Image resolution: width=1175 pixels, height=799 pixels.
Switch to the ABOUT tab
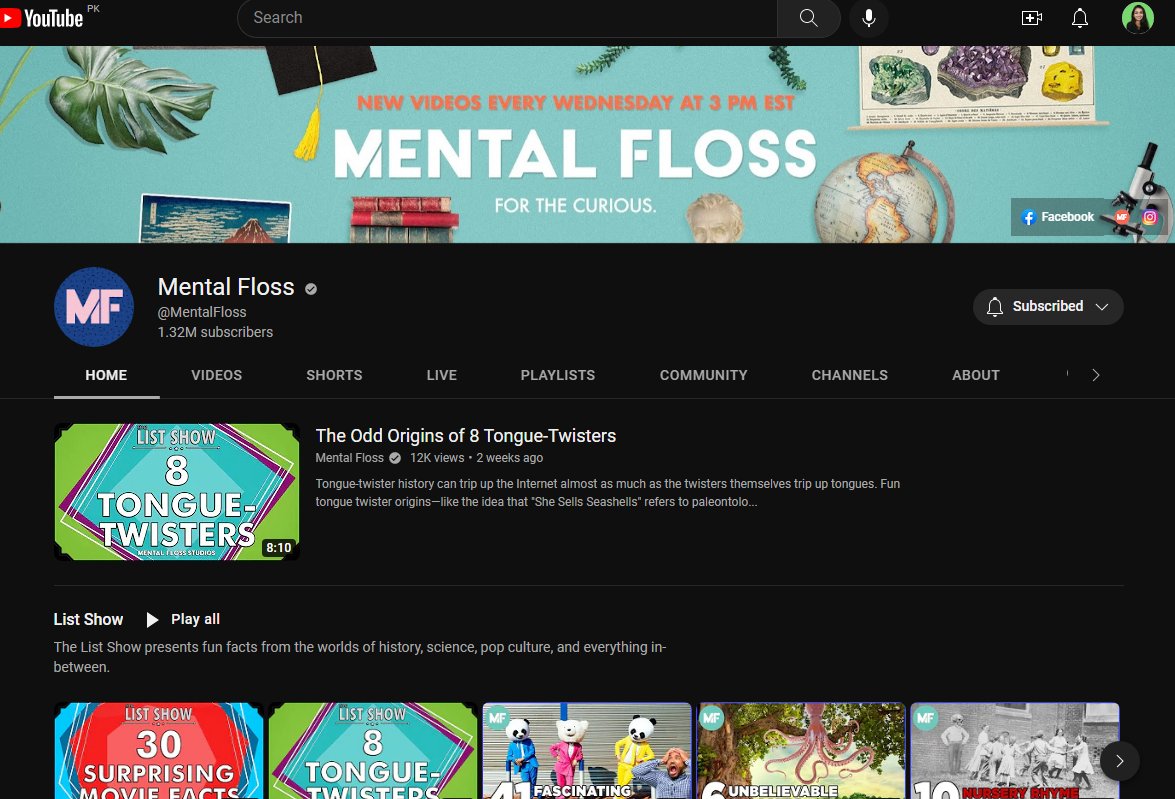coord(976,376)
